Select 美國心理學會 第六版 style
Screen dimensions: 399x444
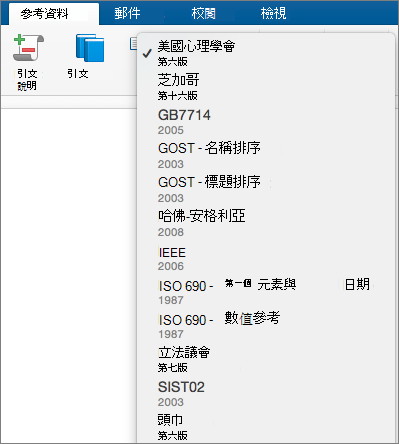(266, 53)
